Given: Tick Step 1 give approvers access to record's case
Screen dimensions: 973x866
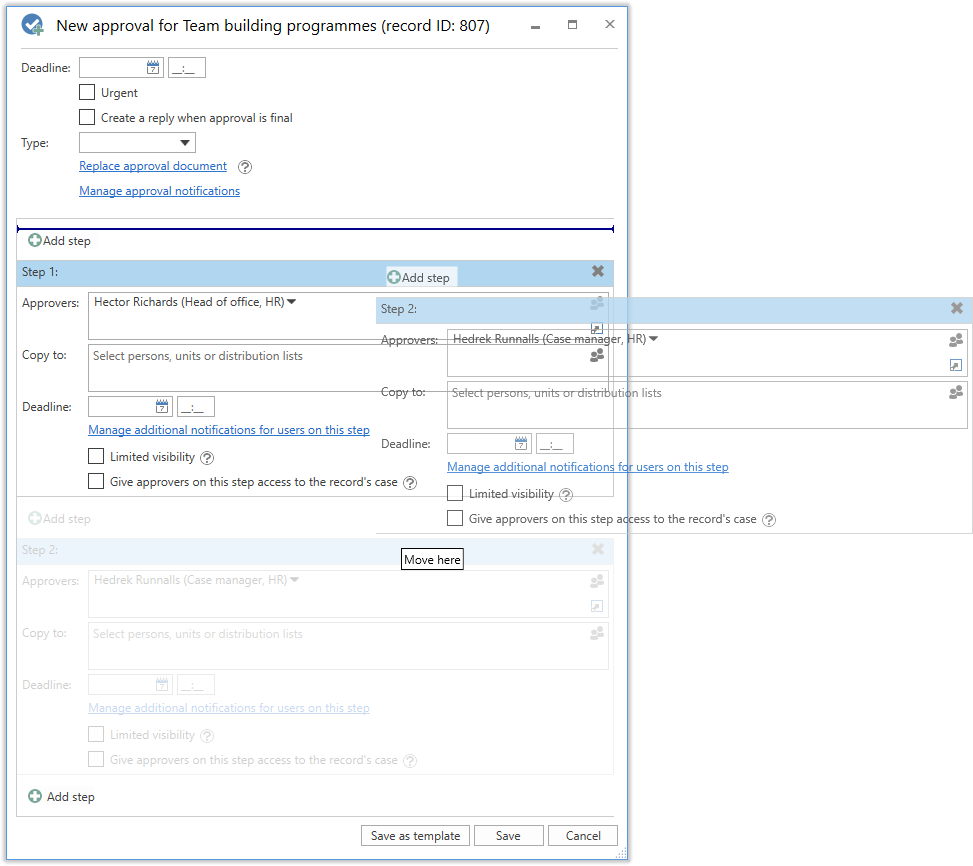Looking at the screenshot, I should coord(96,481).
